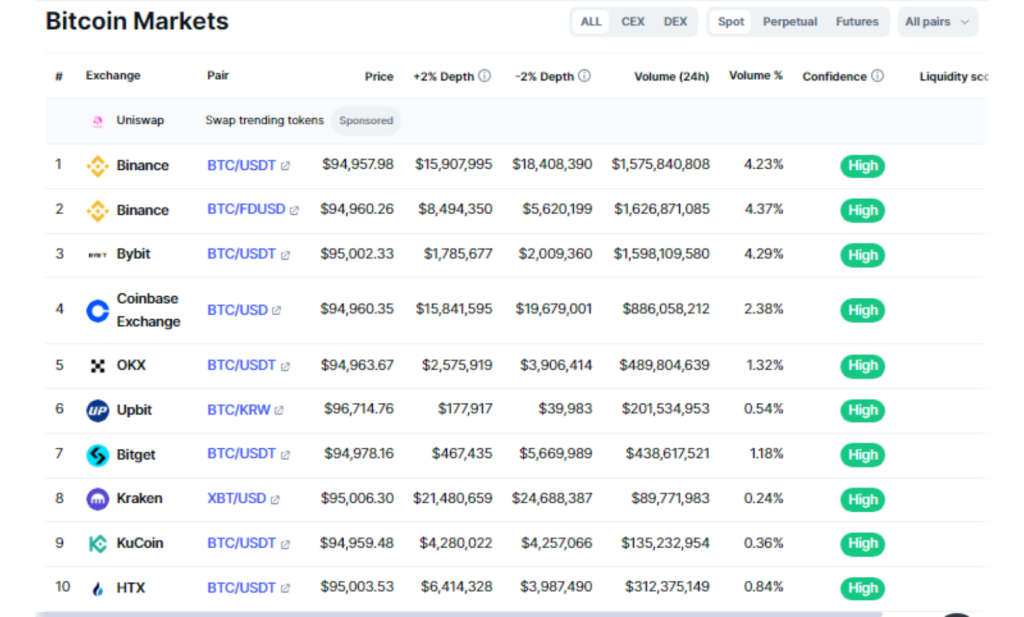
Task: Click the Sponsored badge in Uniswap row
Action: (x=366, y=121)
